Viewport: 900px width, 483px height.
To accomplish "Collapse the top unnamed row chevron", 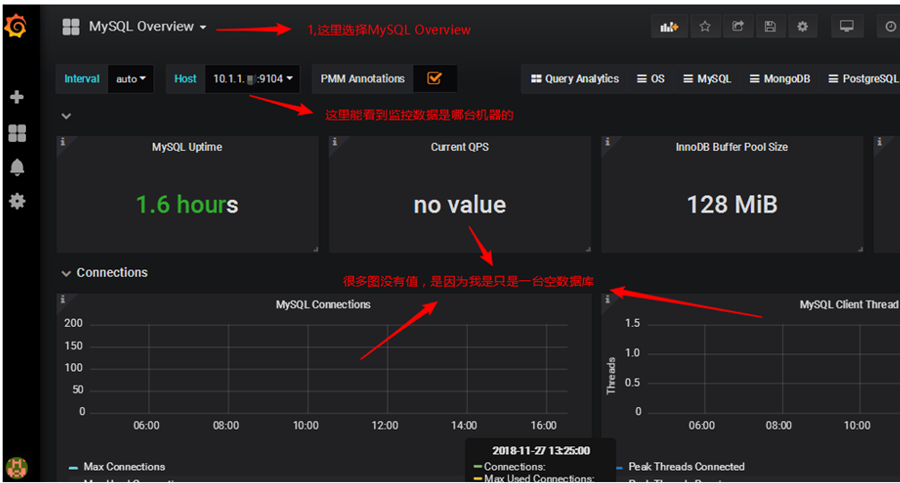I will click(66, 116).
